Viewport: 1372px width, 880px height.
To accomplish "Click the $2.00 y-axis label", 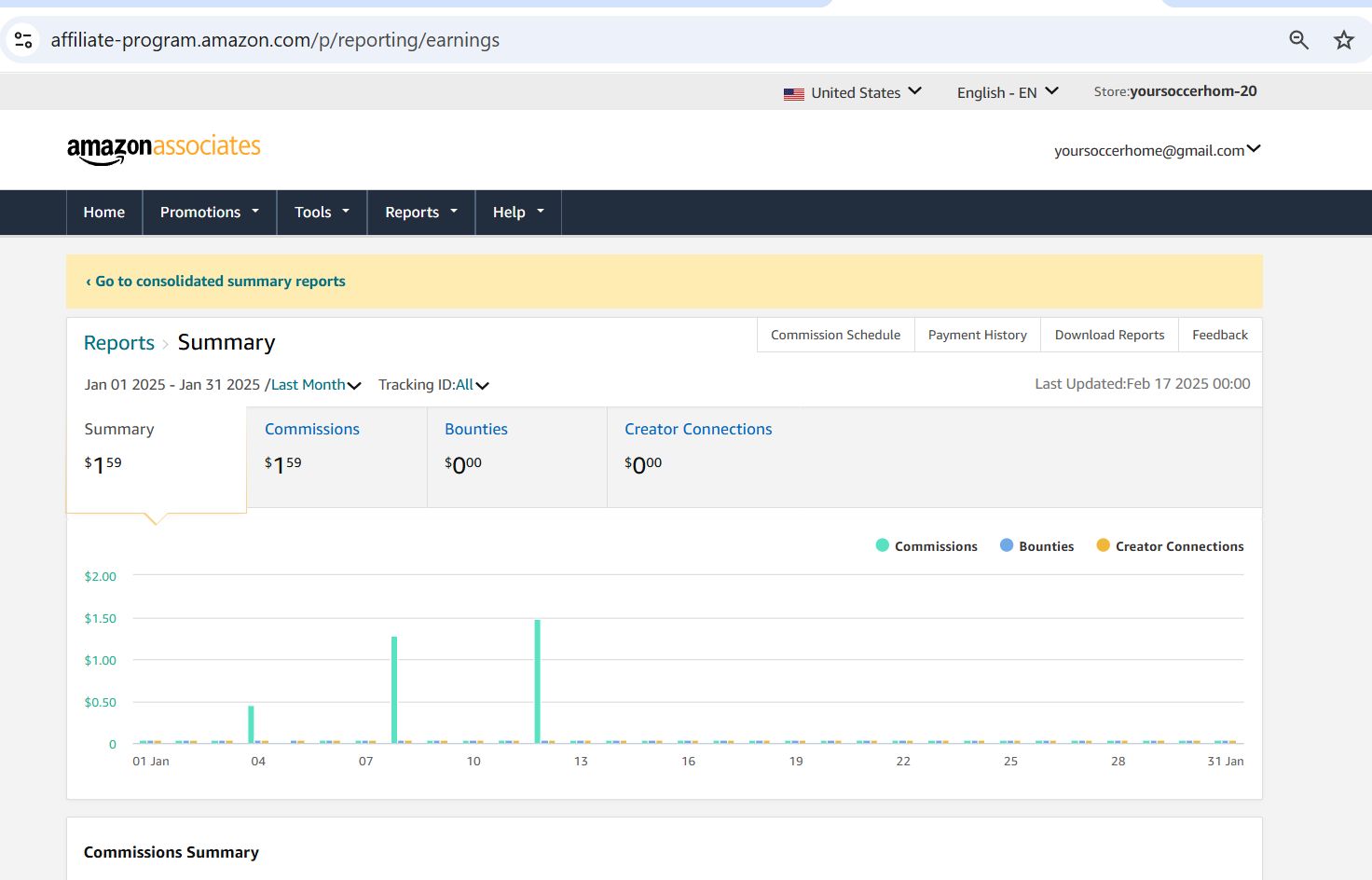I will pos(101,576).
